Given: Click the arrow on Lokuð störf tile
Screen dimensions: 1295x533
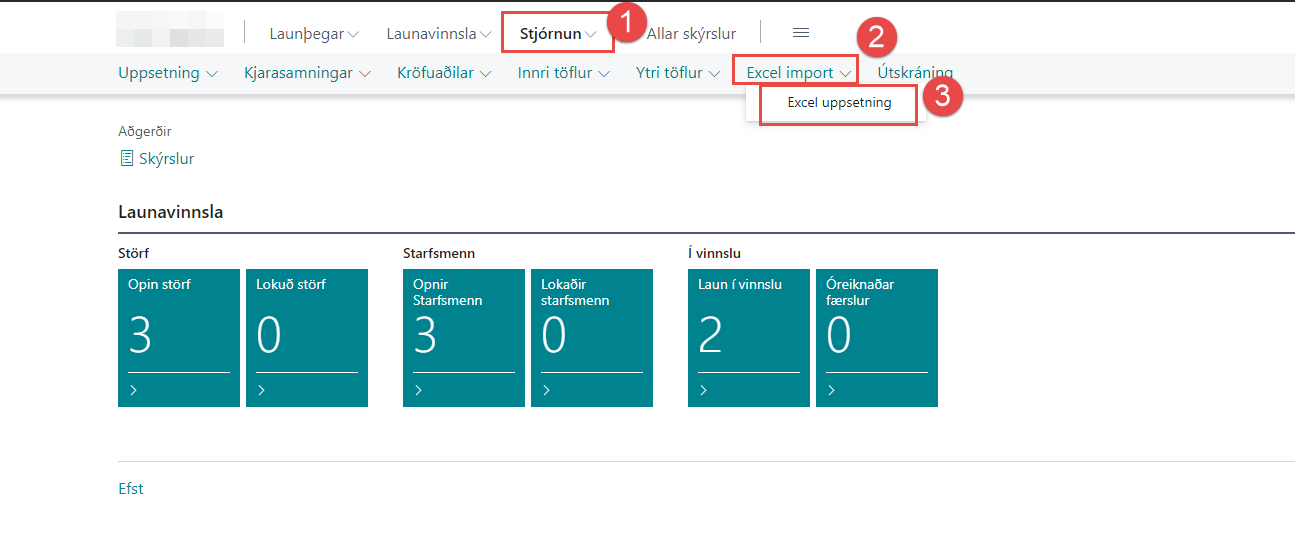Looking at the screenshot, I should [261, 390].
